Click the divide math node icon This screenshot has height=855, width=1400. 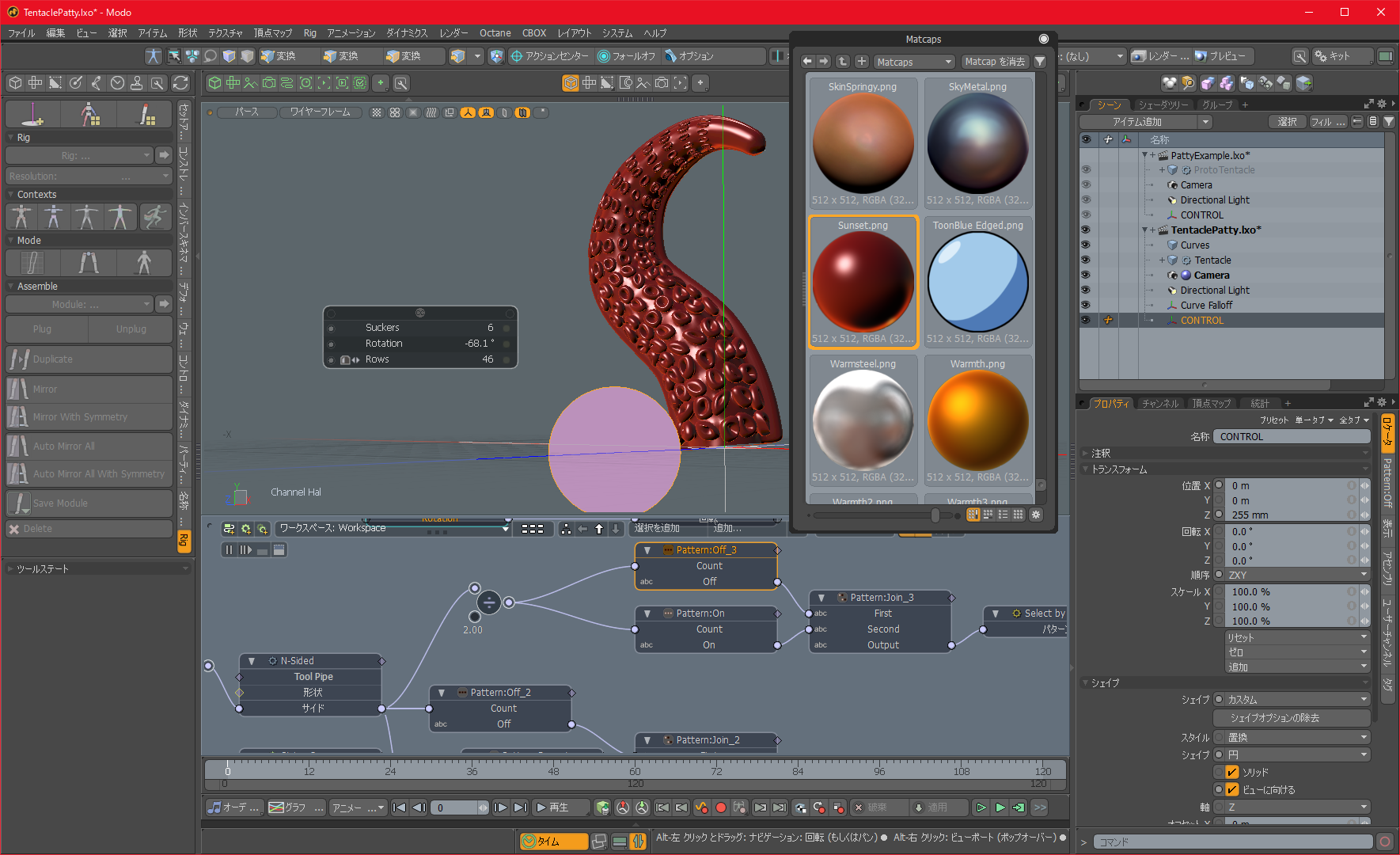(x=490, y=603)
